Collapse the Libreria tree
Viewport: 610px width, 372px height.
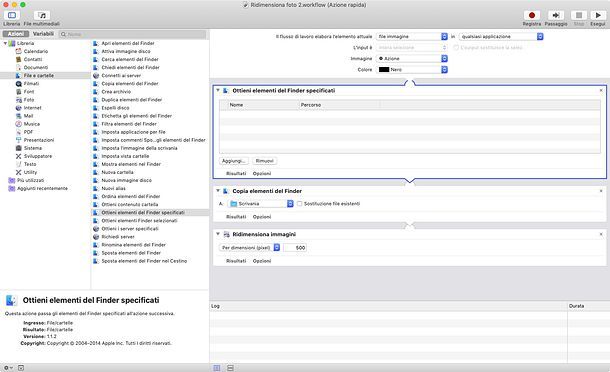(5, 43)
